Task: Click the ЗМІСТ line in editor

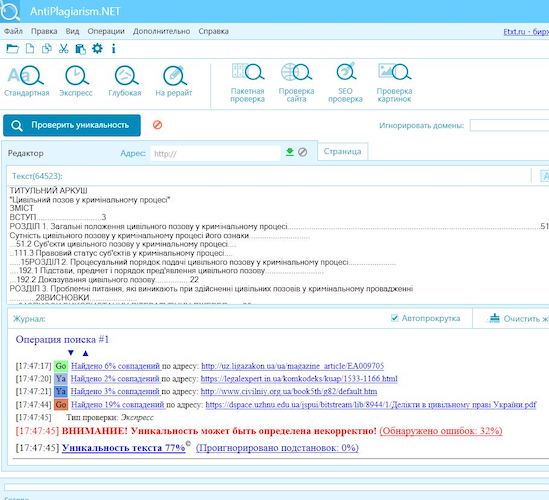Action: 21,208
